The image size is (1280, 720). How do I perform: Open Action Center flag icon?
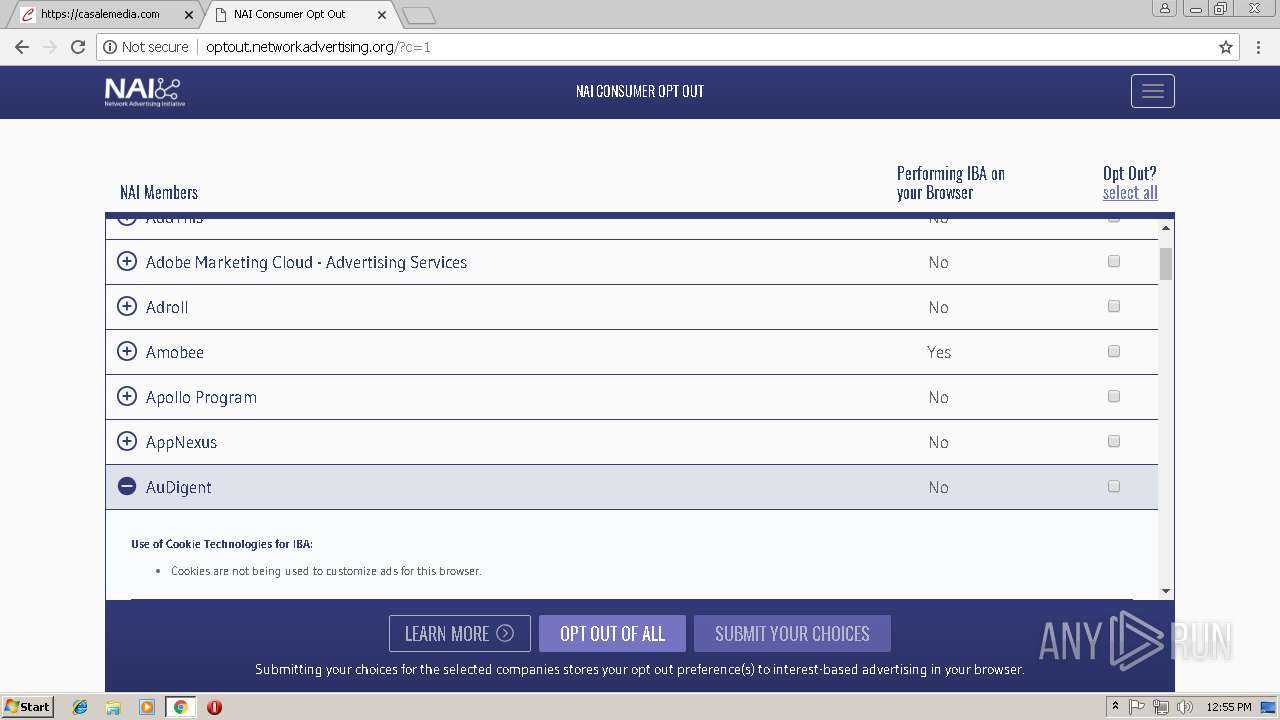(1137, 707)
